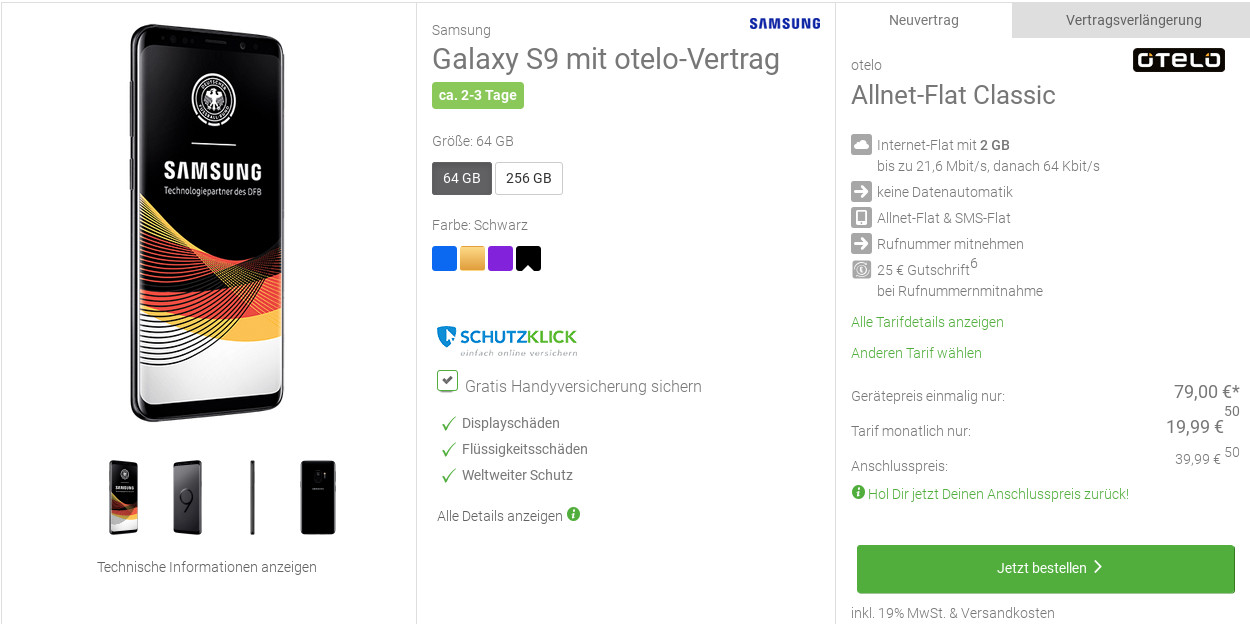Switch to the Vertragsverlängerung tab

click(1130, 19)
